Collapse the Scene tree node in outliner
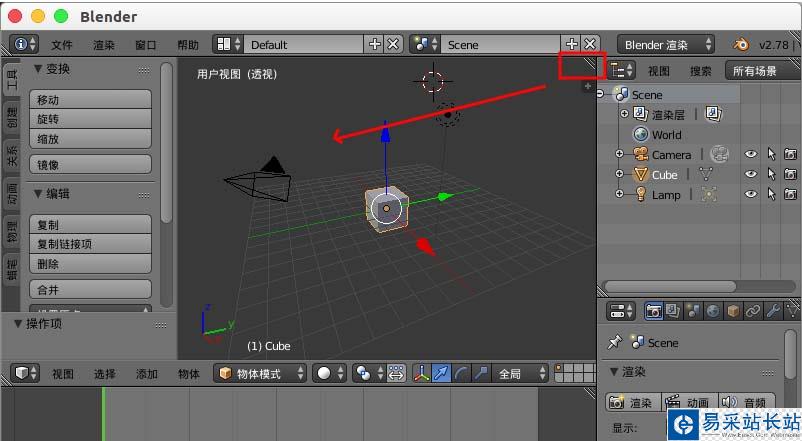Image resolution: width=802 pixels, height=441 pixels. click(601, 94)
